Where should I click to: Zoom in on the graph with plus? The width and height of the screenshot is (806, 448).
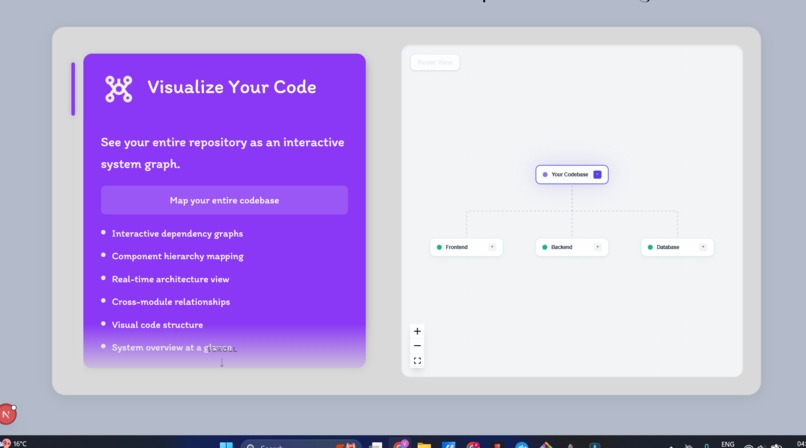(417, 331)
